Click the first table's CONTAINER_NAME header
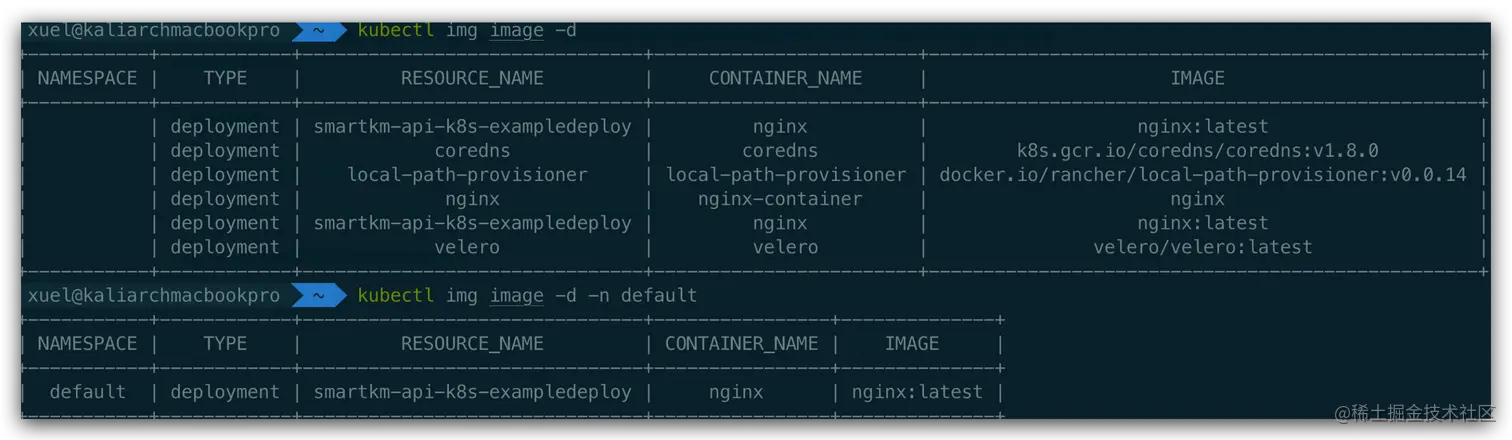Image resolution: width=1512 pixels, height=440 pixels. tap(785, 78)
